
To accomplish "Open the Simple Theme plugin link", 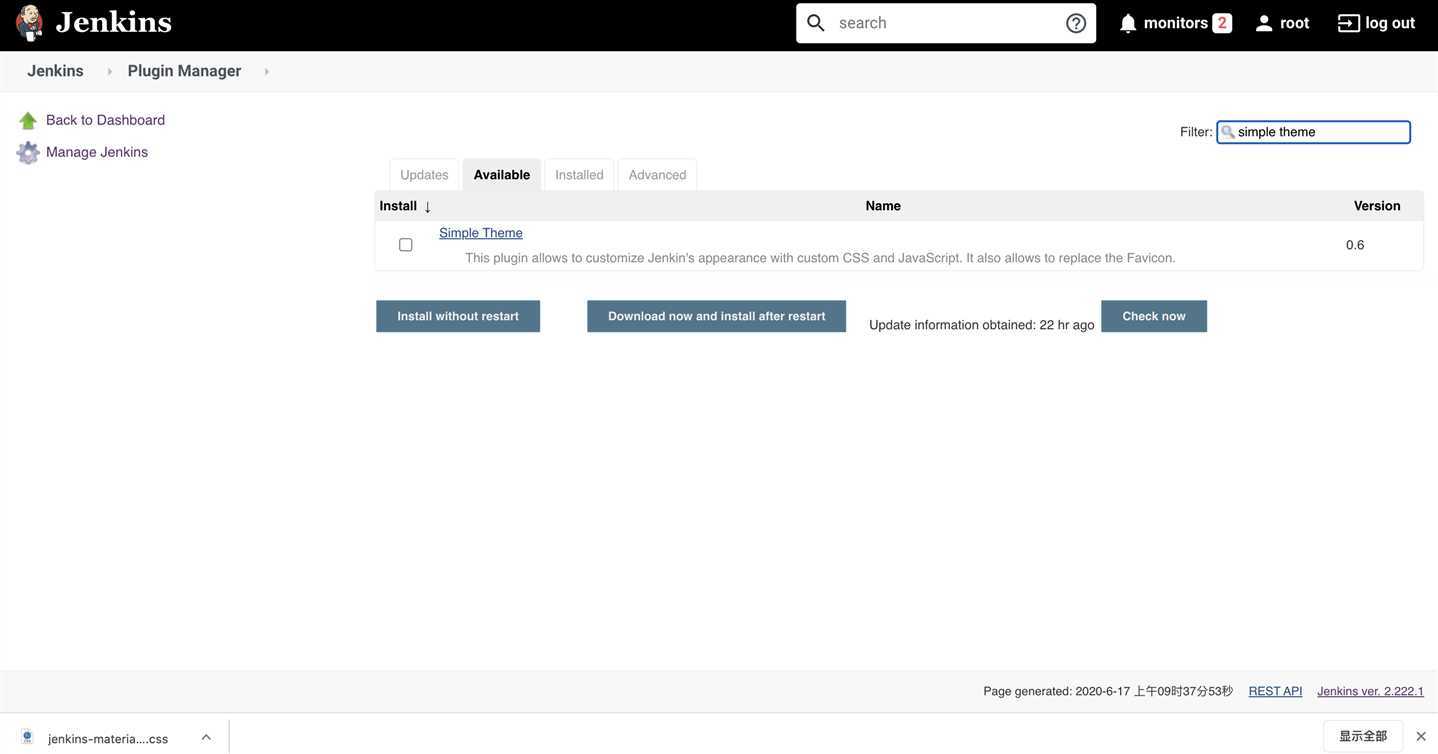I will (x=481, y=233).
